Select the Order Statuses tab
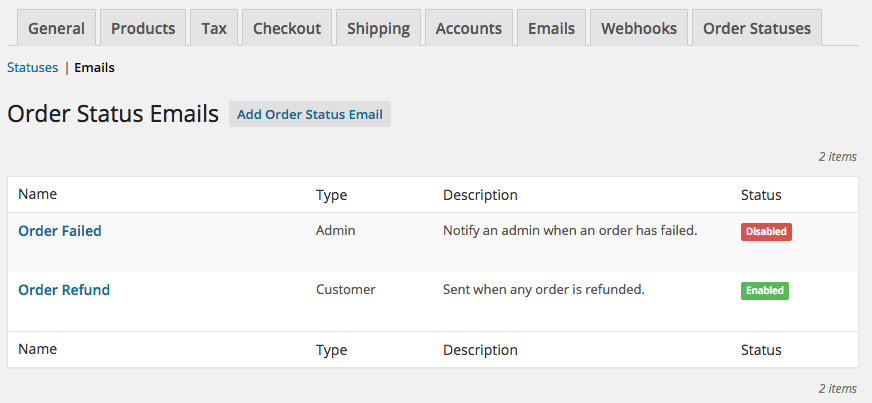872x403 pixels. pyautogui.click(x=757, y=28)
